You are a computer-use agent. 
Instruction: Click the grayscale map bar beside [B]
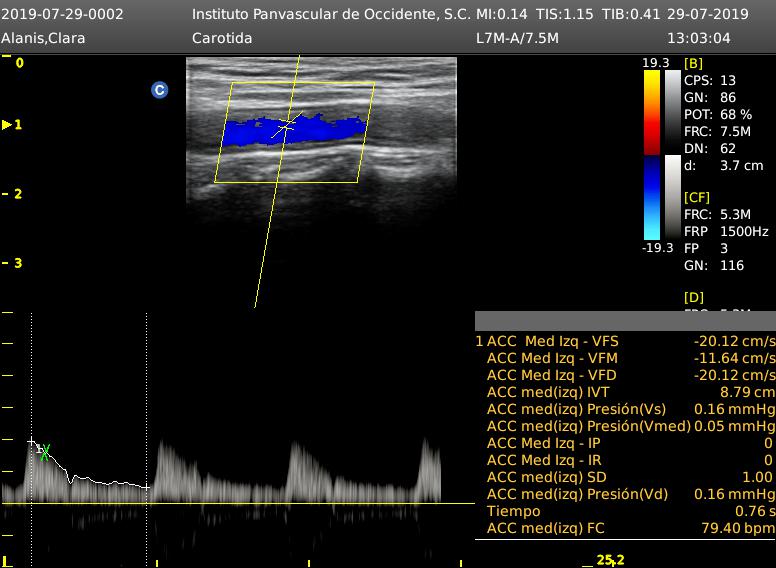pos(673,112)
